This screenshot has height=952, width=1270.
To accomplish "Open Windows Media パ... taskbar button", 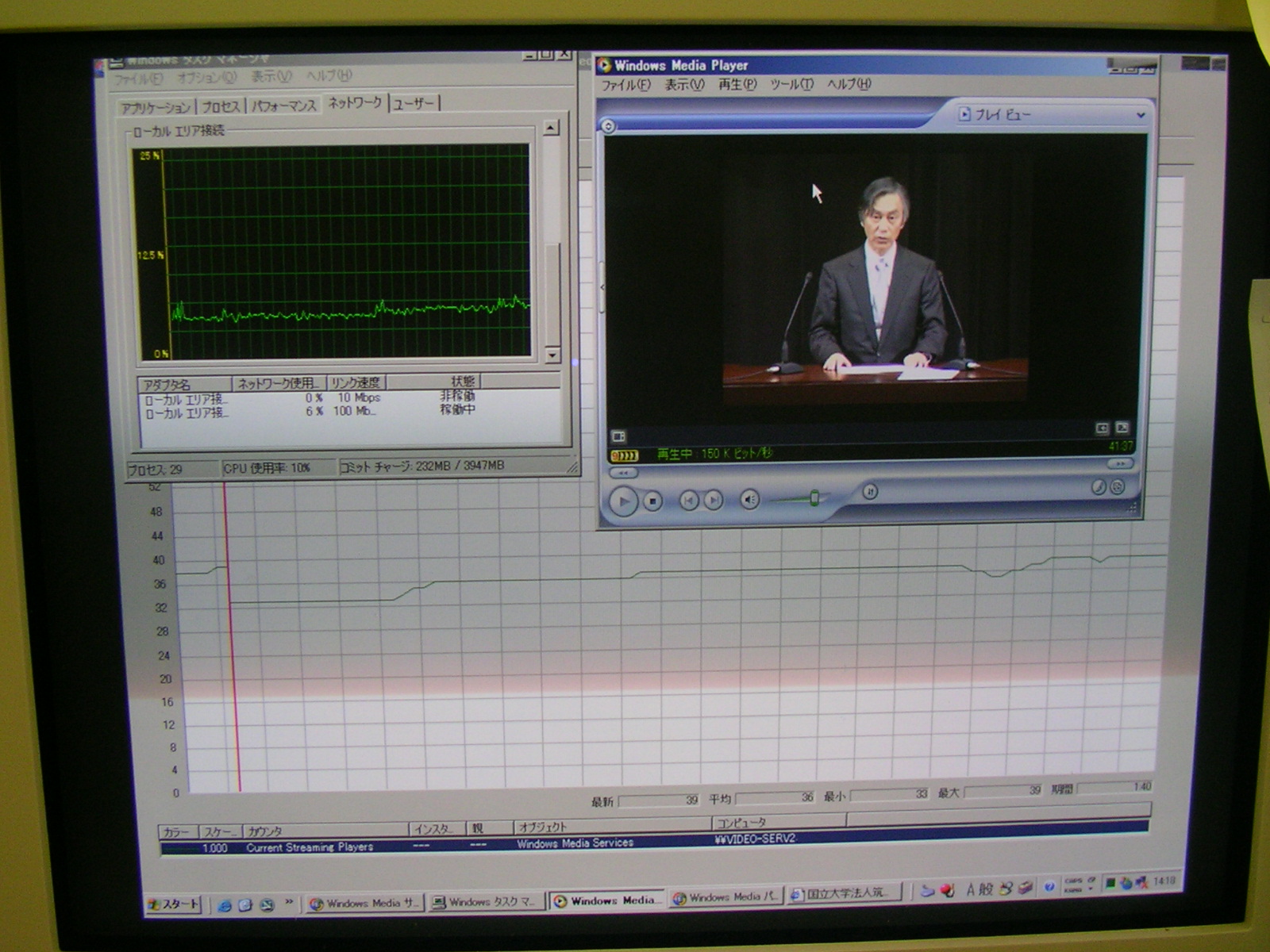I will coord(725,897).
